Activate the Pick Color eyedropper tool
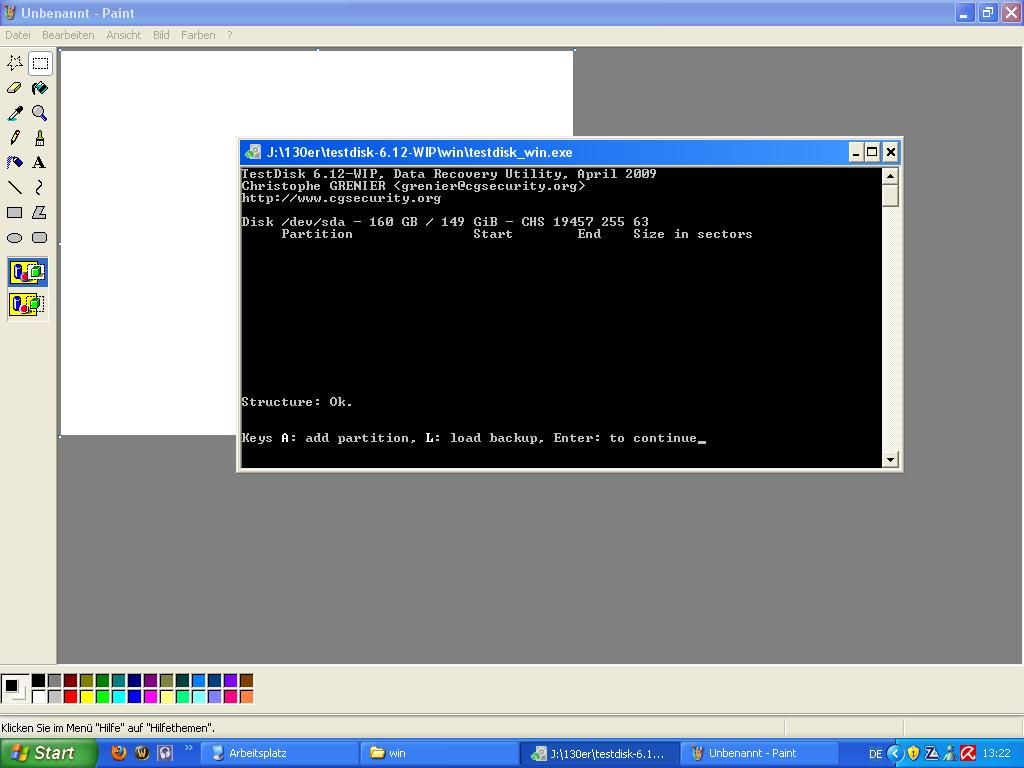 pos(14,113)
